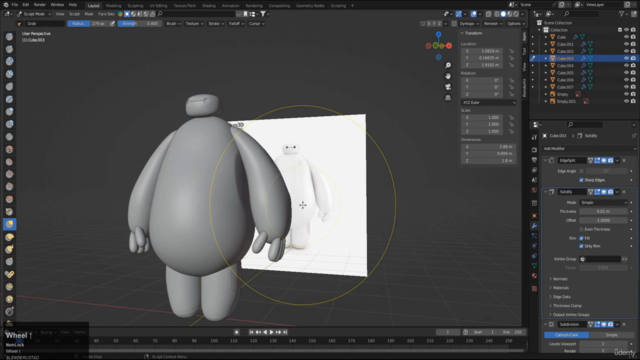This screenshot has width=640, height=360.
Task: Toggle Even Thickness checkbox
Action: coord(581,229)
